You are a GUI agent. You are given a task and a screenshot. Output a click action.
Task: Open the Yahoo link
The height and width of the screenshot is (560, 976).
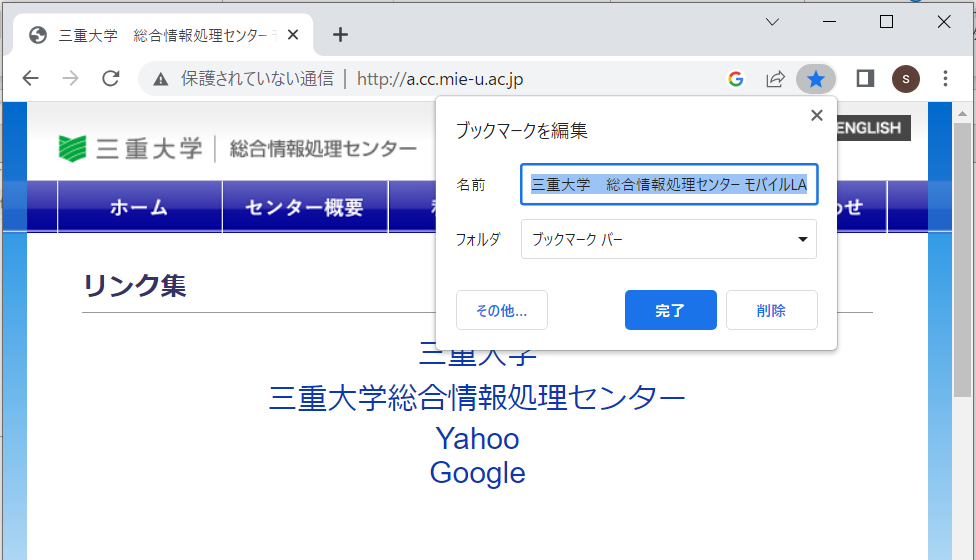point(477,439)
